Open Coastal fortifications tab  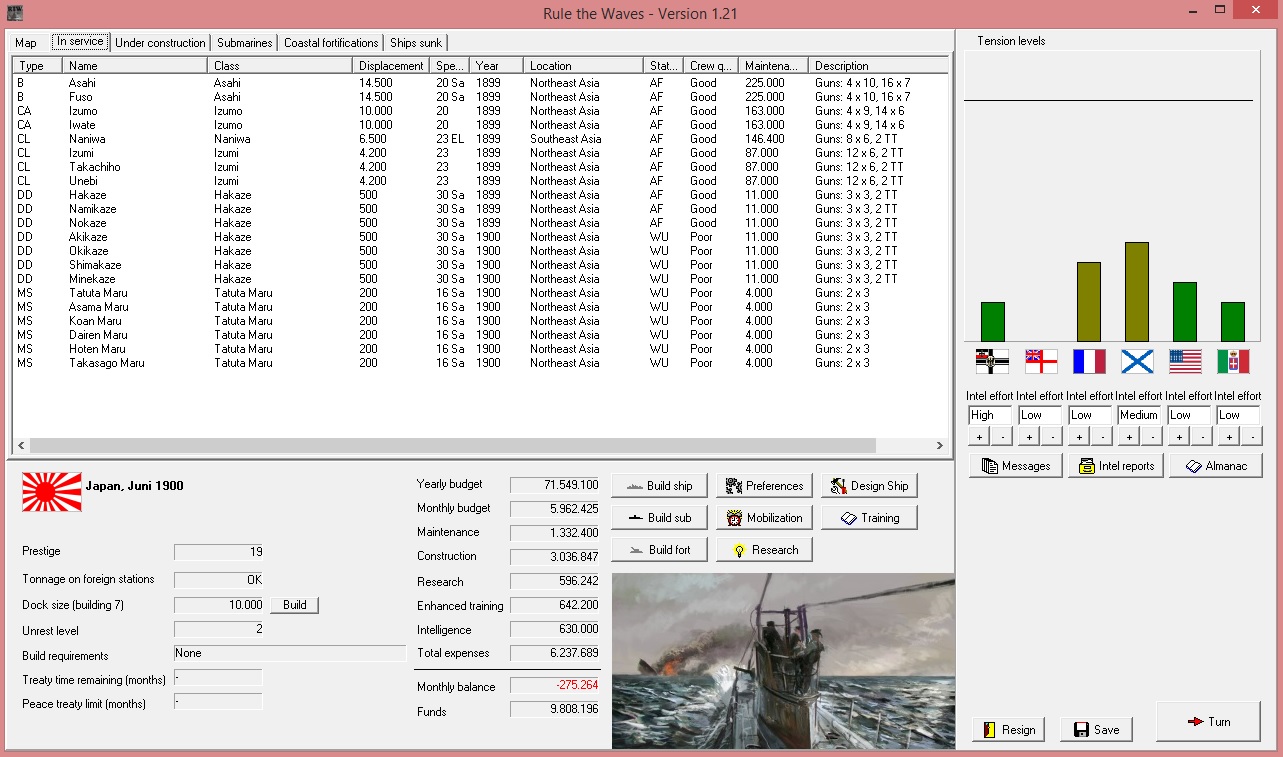(331, 43)
